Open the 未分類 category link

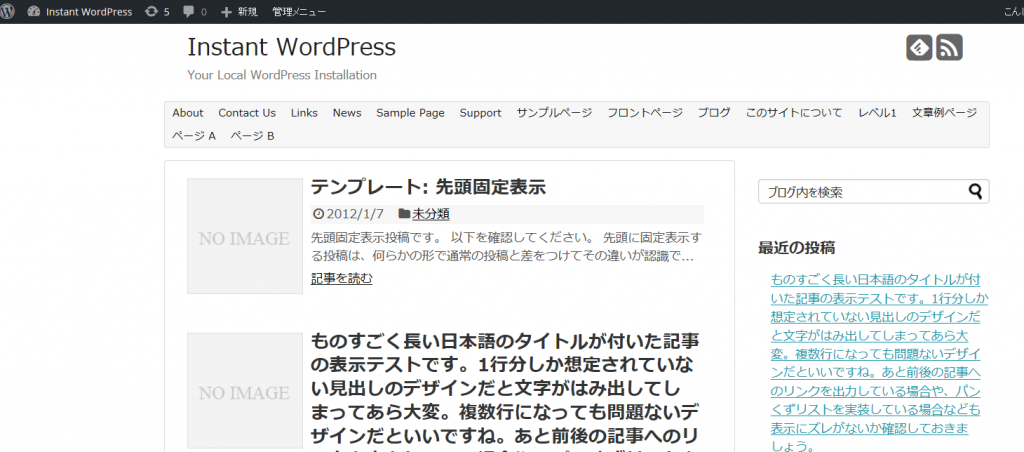click(430, 214)
